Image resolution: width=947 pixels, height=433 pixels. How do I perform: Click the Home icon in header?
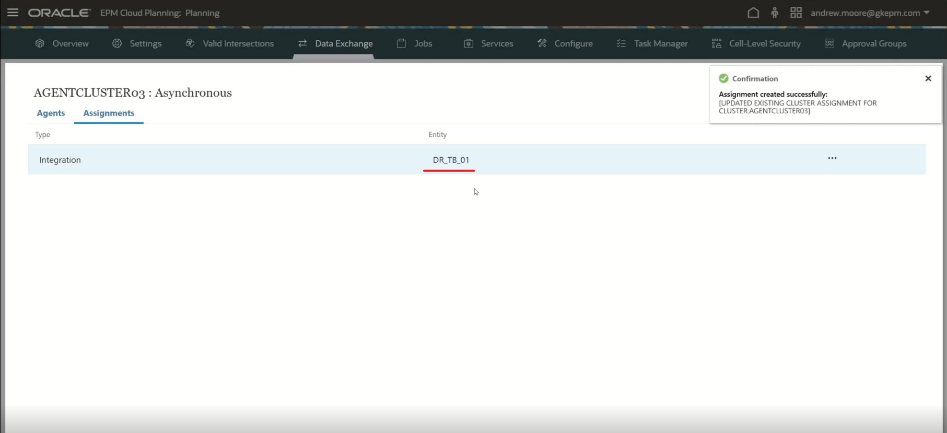[x=753, y=13]
